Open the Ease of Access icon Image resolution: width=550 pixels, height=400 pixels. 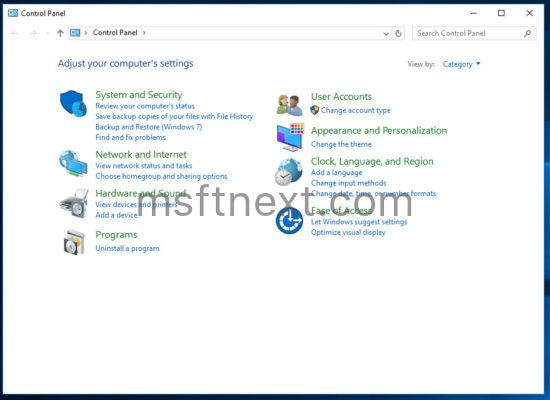coord(289,220)
